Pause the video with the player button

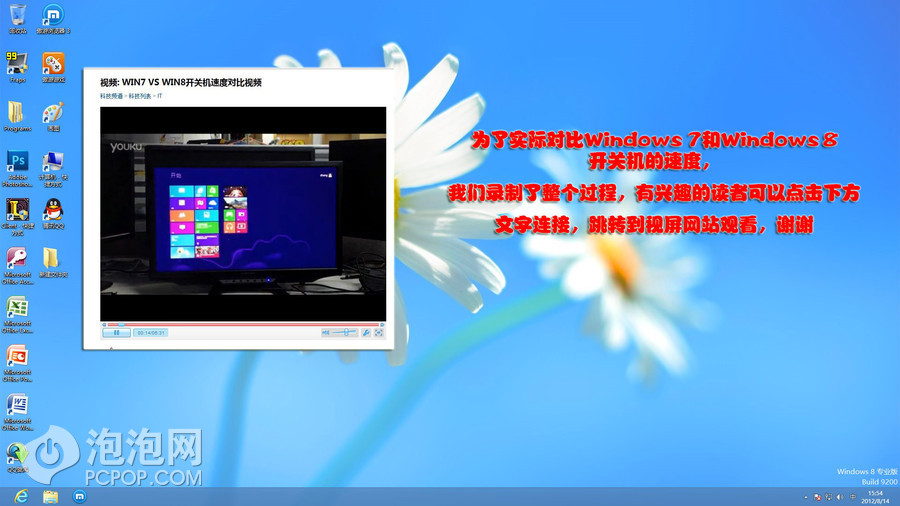click(116, 332)
